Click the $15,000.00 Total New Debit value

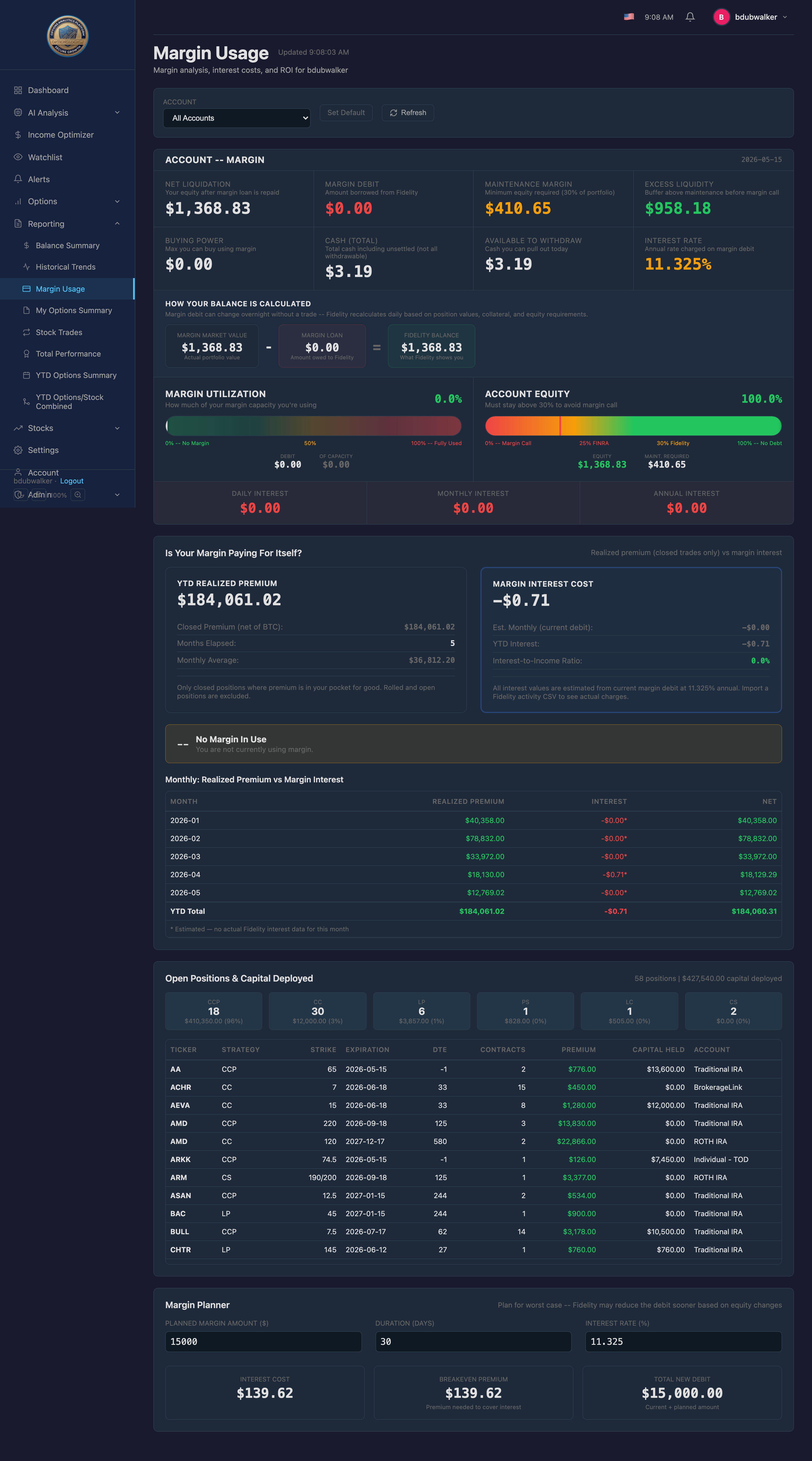(x=682, y=1393)
